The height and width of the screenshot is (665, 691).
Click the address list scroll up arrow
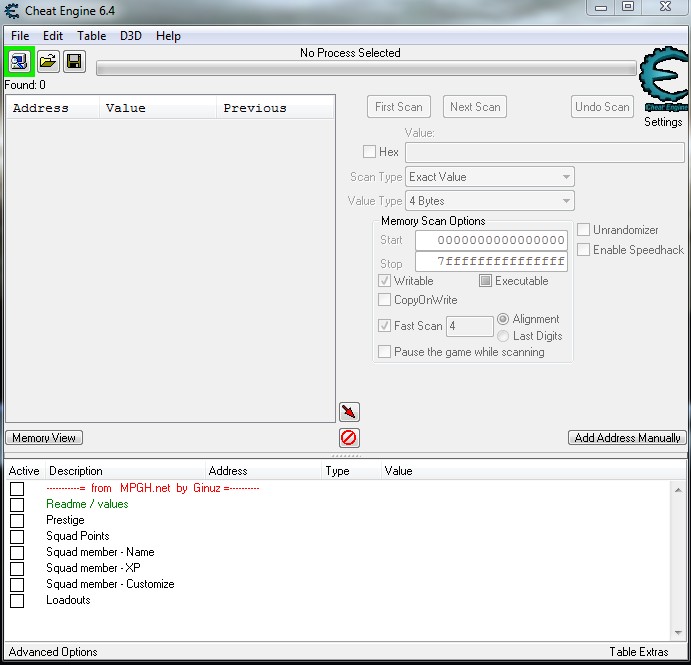click(678, 490)
